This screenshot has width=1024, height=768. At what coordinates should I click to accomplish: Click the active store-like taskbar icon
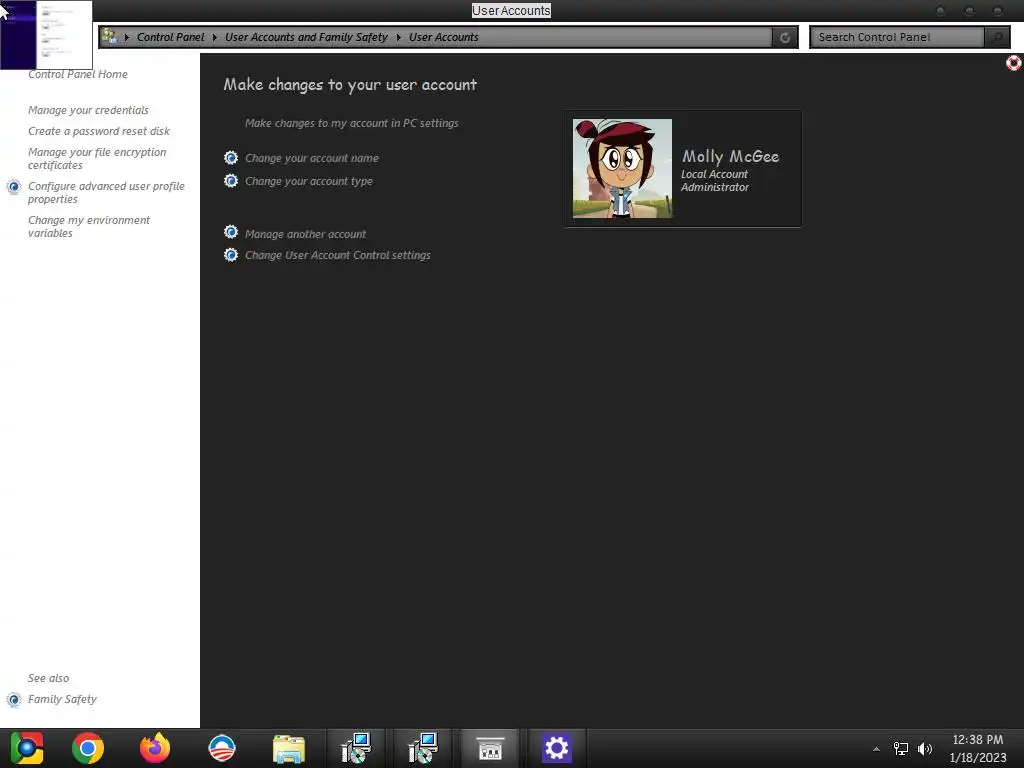[490, 748]
